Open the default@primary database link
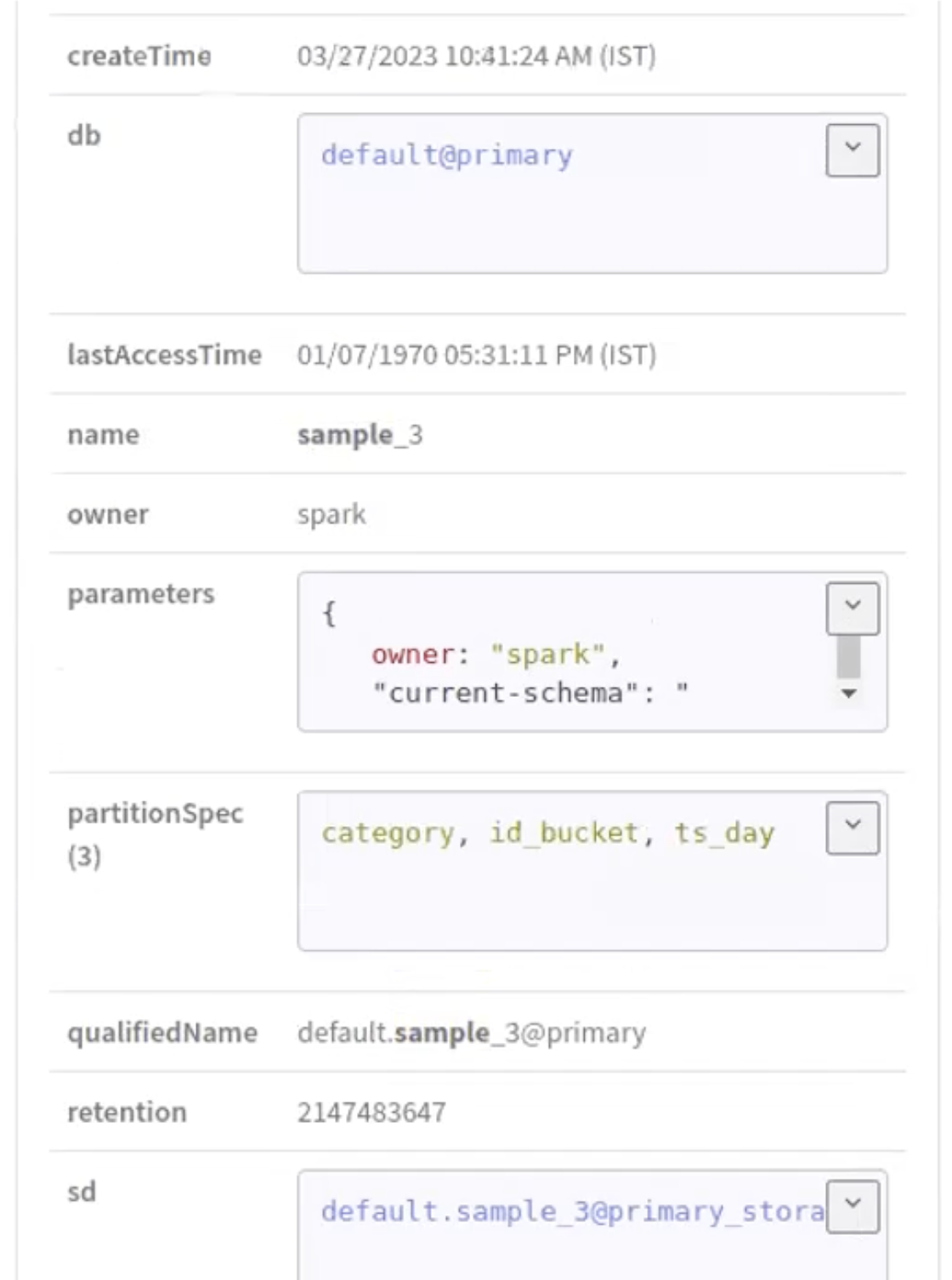The width and height of the screenshot is (952, 1280). click(x=446, y=156)
